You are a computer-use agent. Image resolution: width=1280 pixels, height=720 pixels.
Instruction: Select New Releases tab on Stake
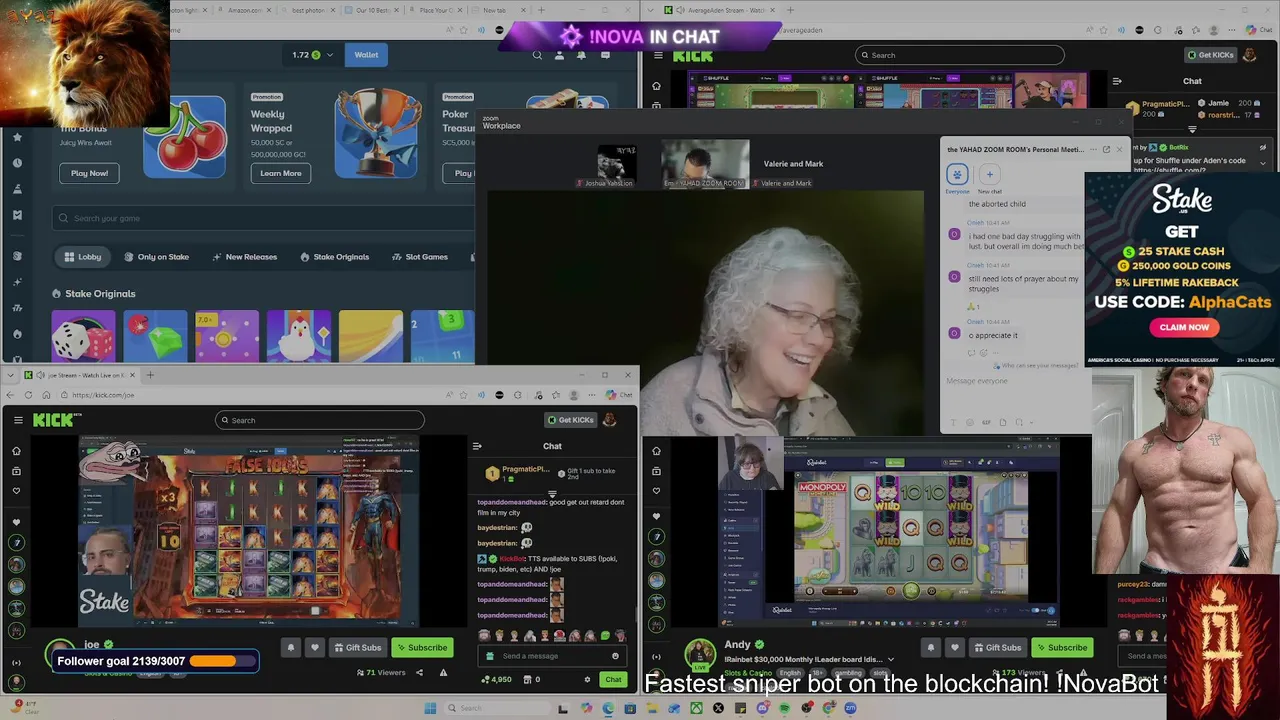point(245,257)
